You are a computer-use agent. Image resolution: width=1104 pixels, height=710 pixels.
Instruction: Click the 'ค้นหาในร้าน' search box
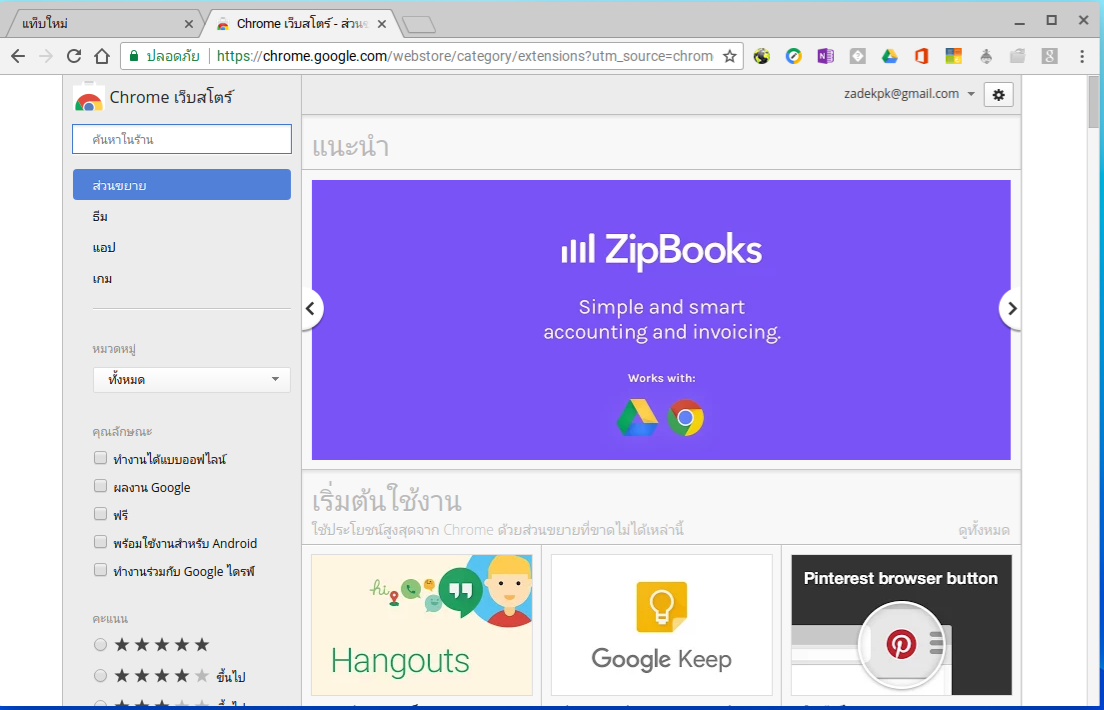[x=182, y=139]
